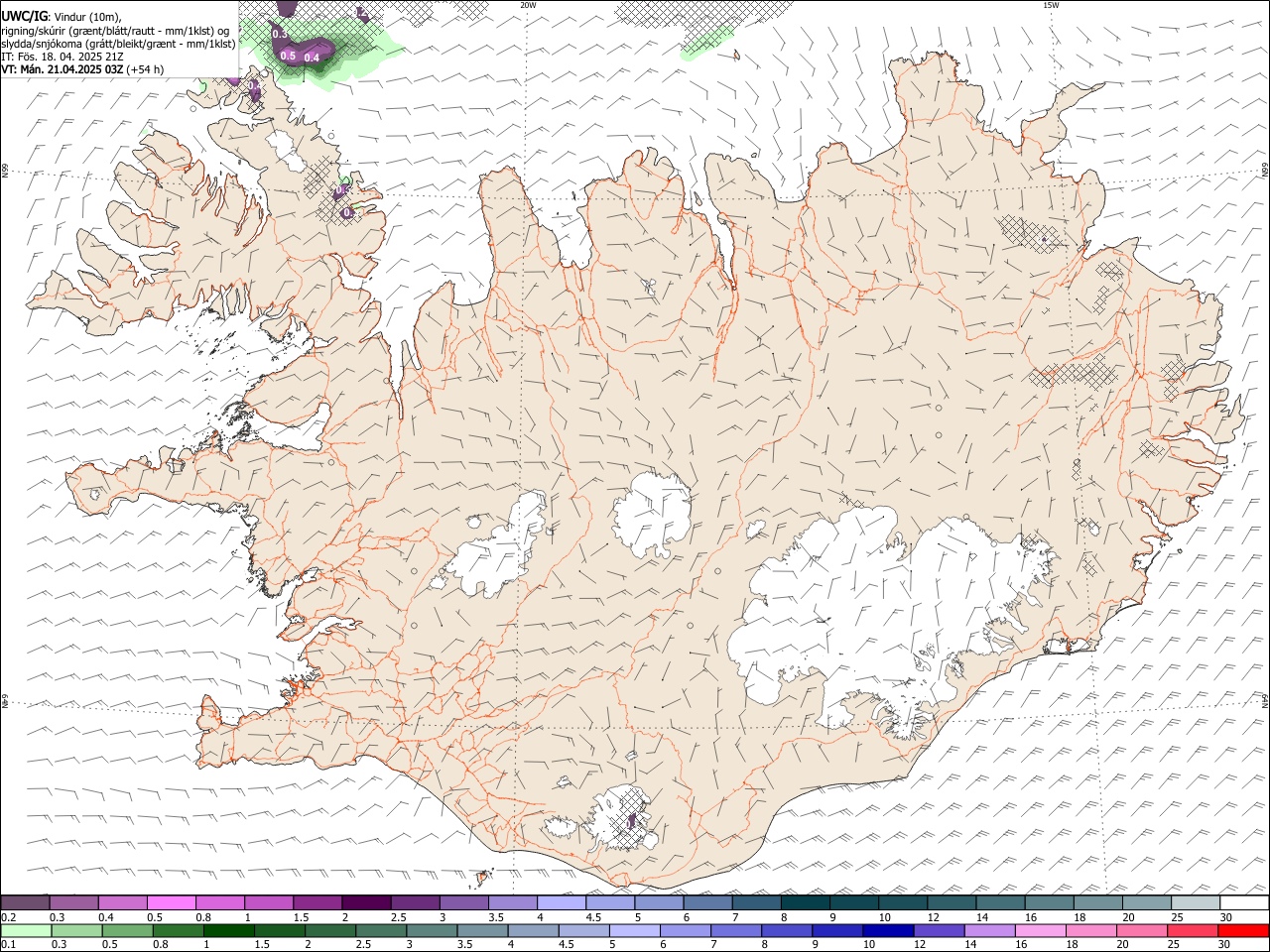The image size is (1270, 952).
Task: Click the 'slydda/snjókoma' legend description line
Action: click(119, 44)
